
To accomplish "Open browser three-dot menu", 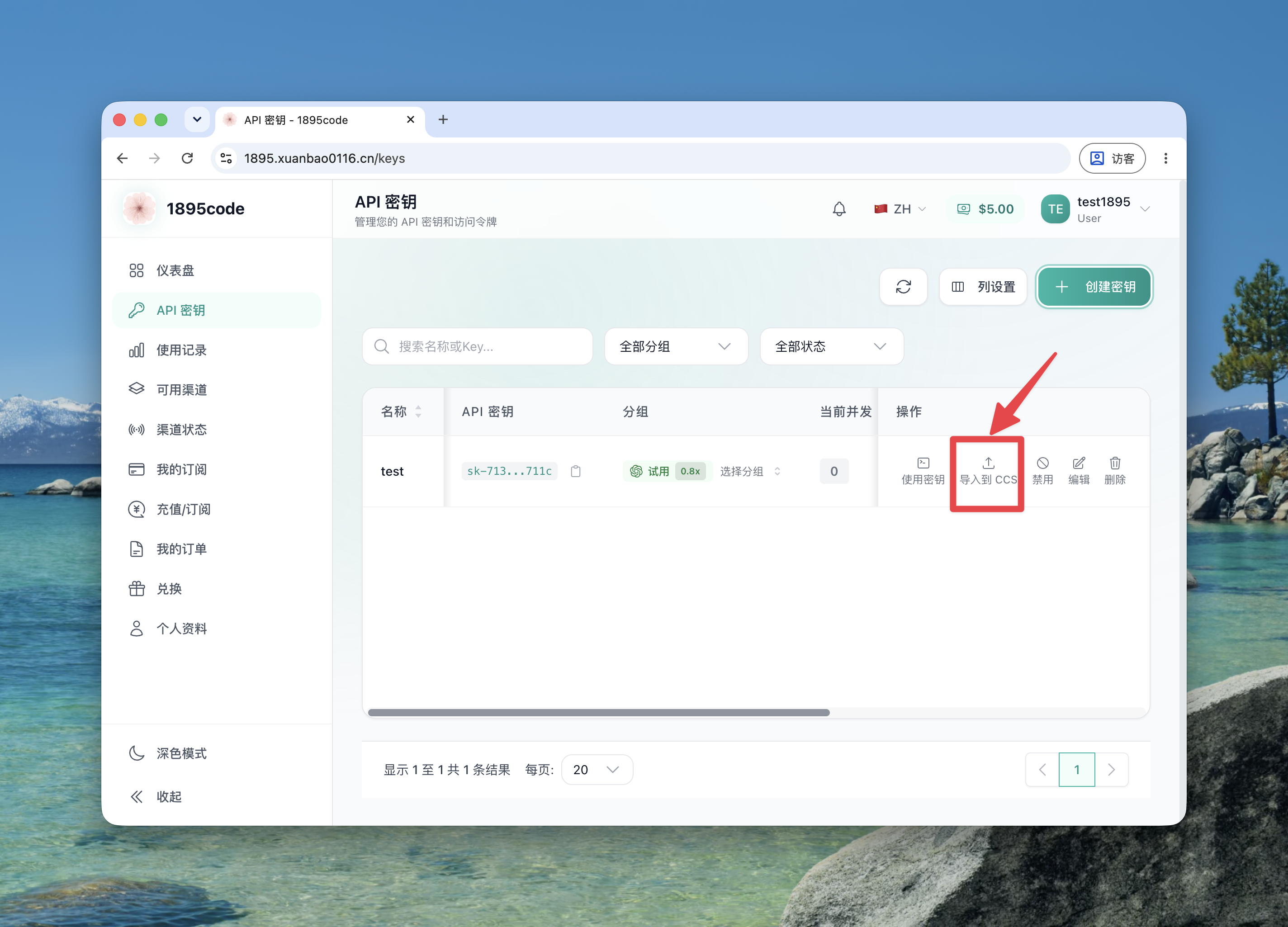I will pos(1165,158).
